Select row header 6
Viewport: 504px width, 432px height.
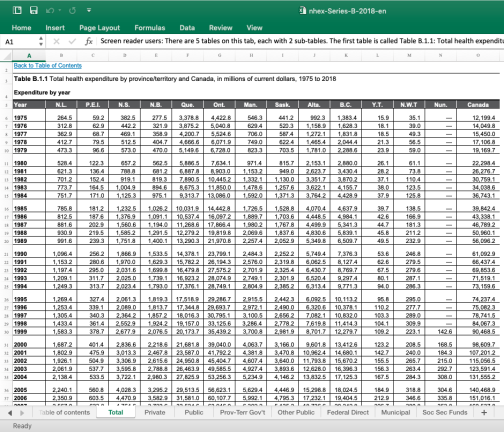tap(6, 118)
